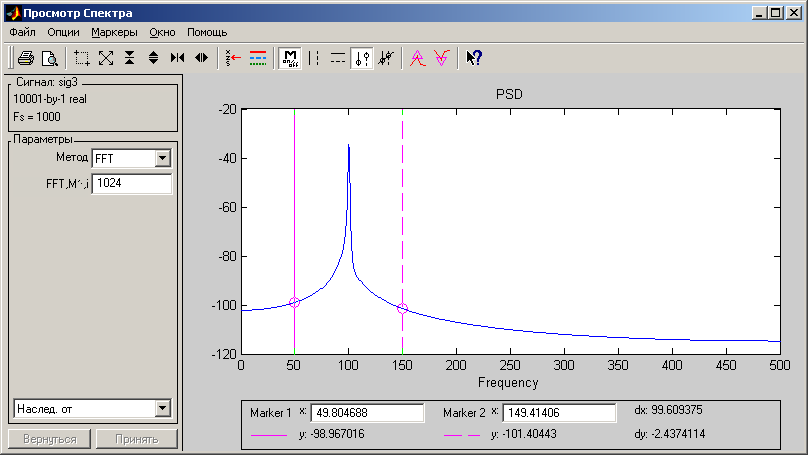This screenshot has height=455, width=808.
Task: Minimize the Просмотр Спектра window
Action: pos(759,13)
